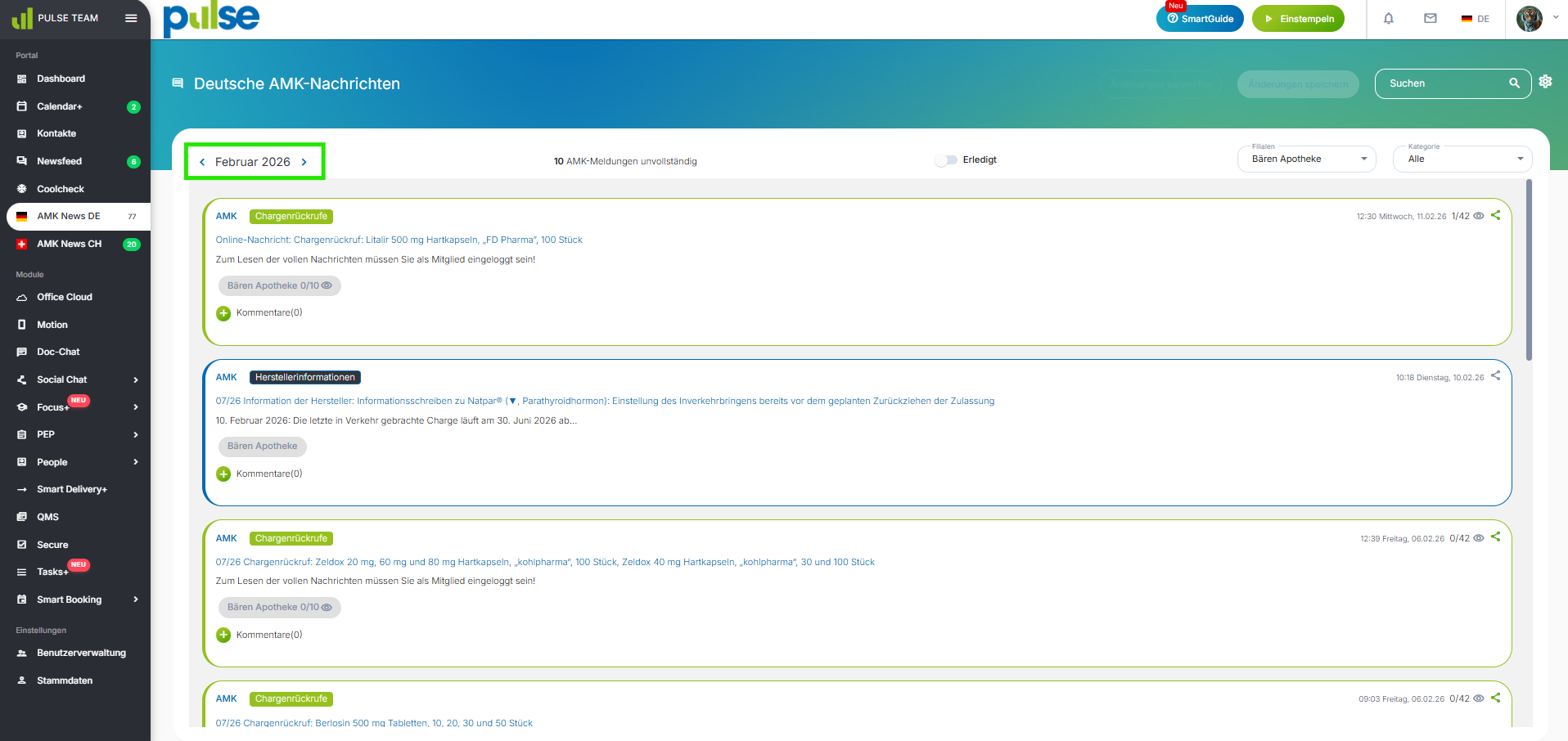Open the Filialen dropdown showing Bären Apotheke
1568x741 pixels.
[1307, 159]
